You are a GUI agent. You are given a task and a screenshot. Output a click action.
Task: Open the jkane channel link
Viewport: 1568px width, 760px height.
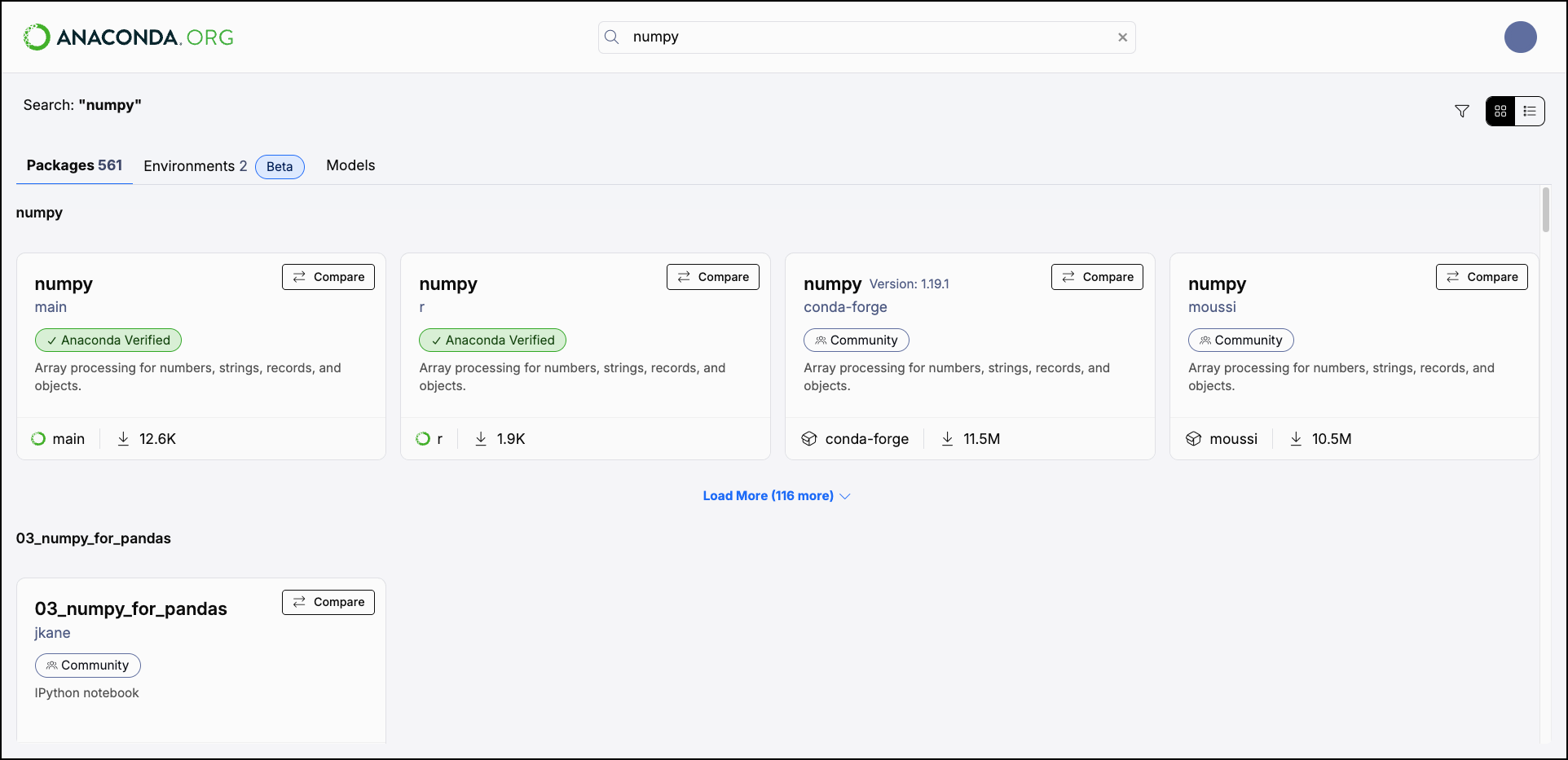[52, 633]
